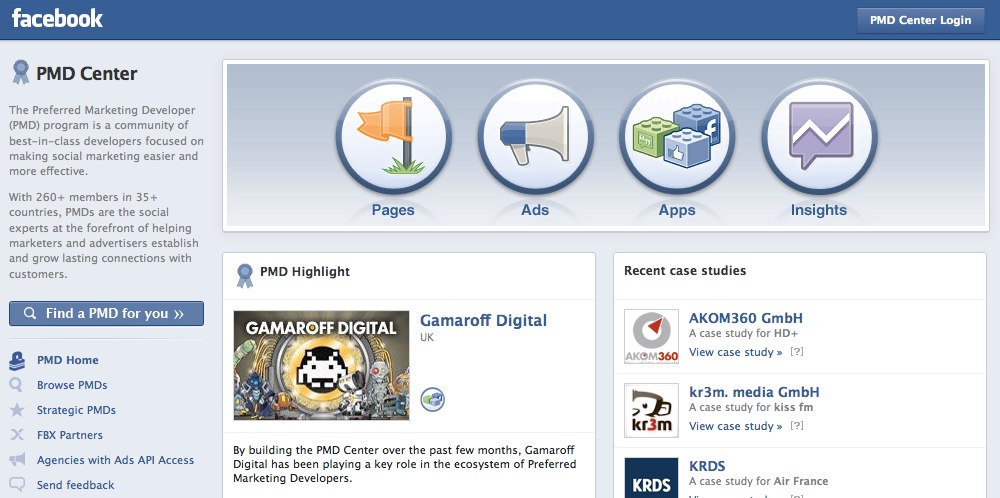Open the Insights chart icon

click(x=819, y=137)
